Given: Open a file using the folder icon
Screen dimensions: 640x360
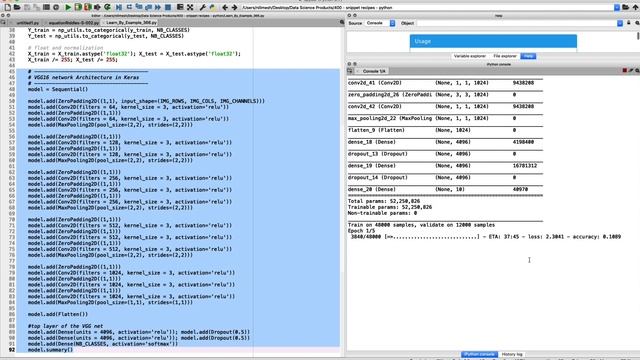Looking at the screenshot, I should tap(17, 7).
